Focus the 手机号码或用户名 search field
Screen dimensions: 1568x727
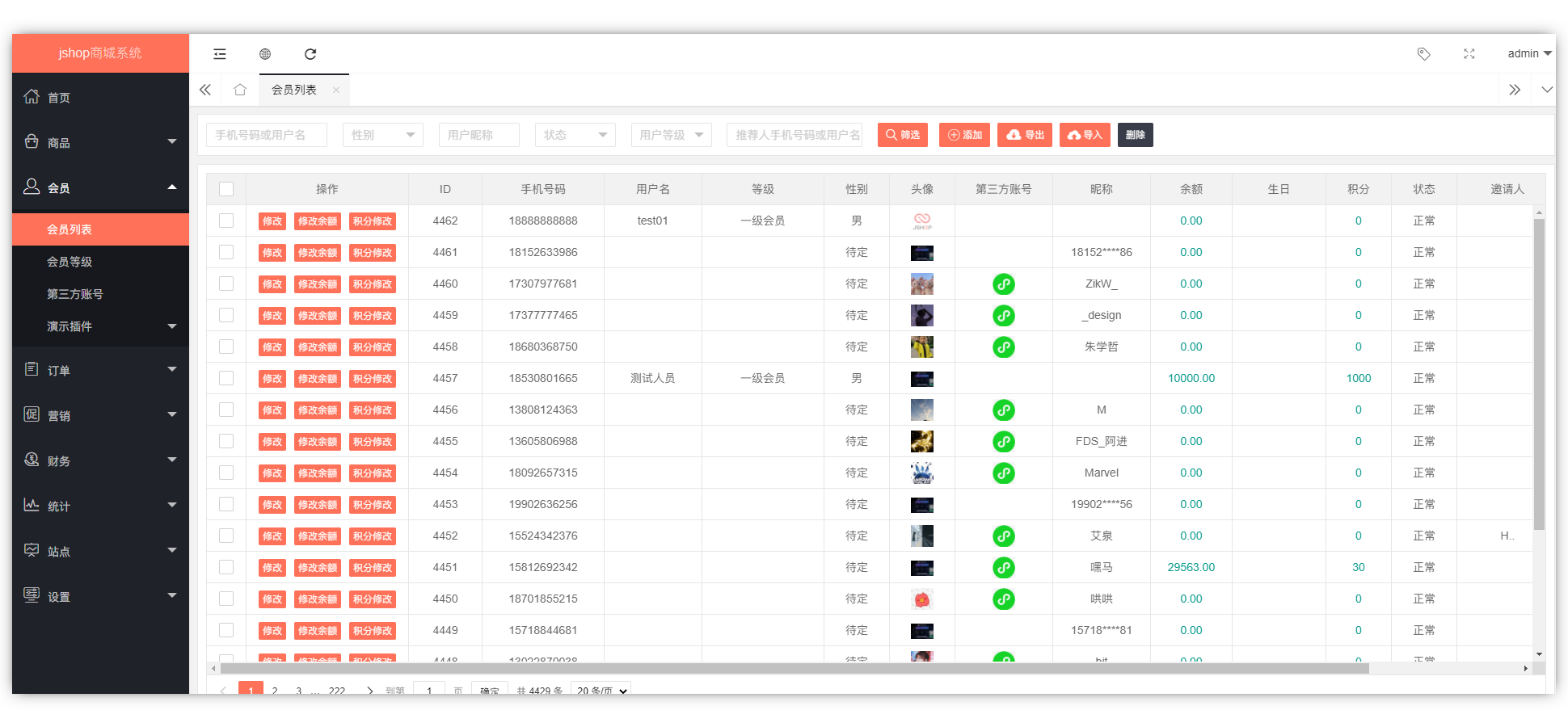[267, 135]
